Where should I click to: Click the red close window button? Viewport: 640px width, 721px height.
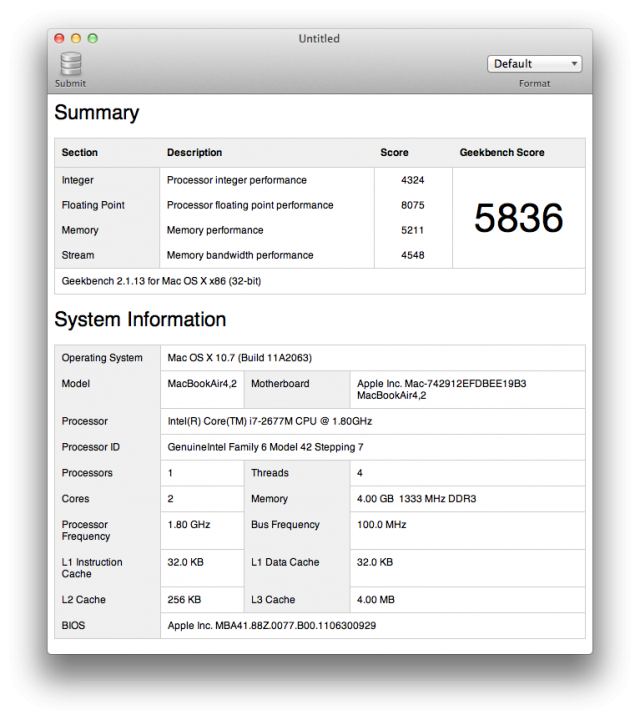click(x=59, y=39)
